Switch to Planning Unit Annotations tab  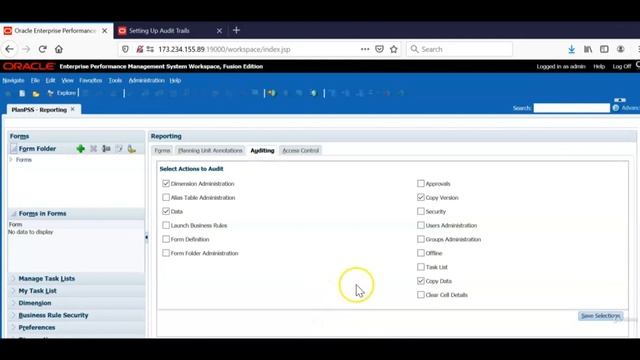(210, 151)
